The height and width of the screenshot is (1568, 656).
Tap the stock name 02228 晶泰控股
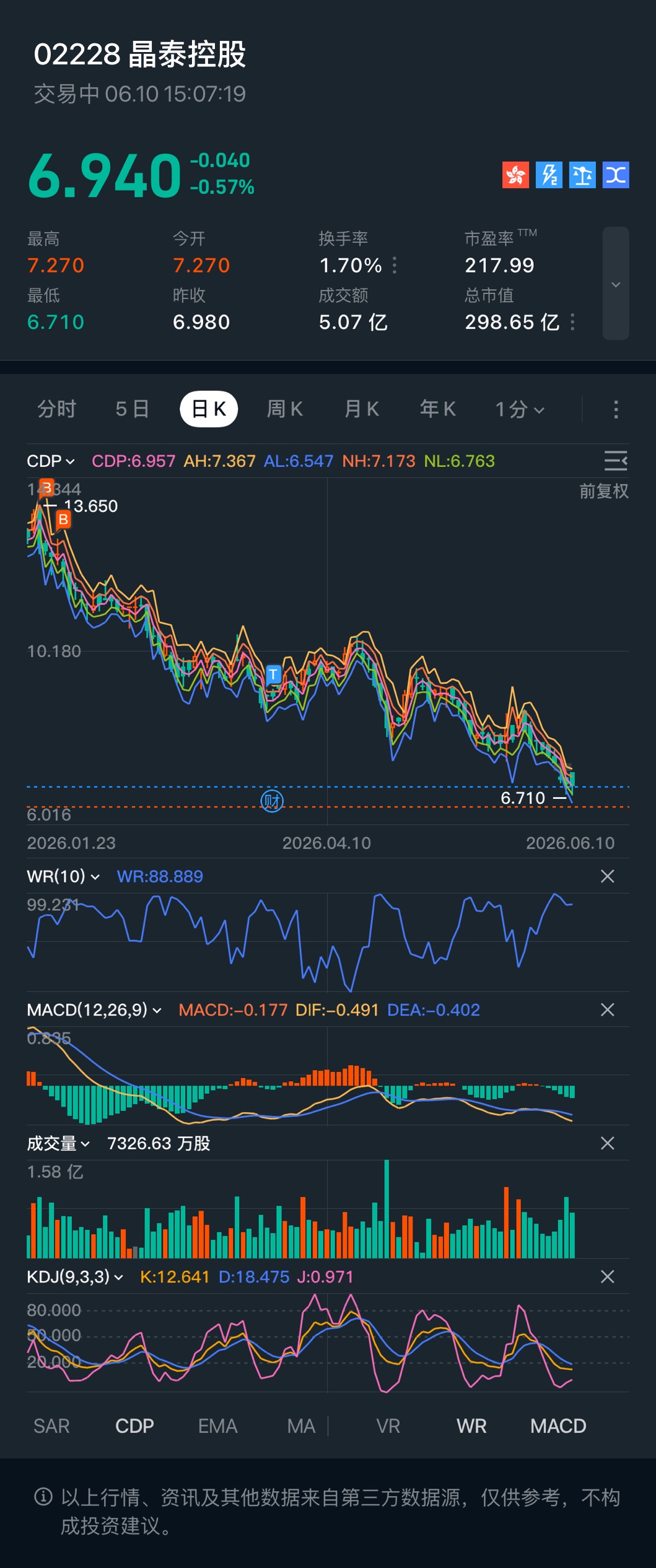(140, 54)
